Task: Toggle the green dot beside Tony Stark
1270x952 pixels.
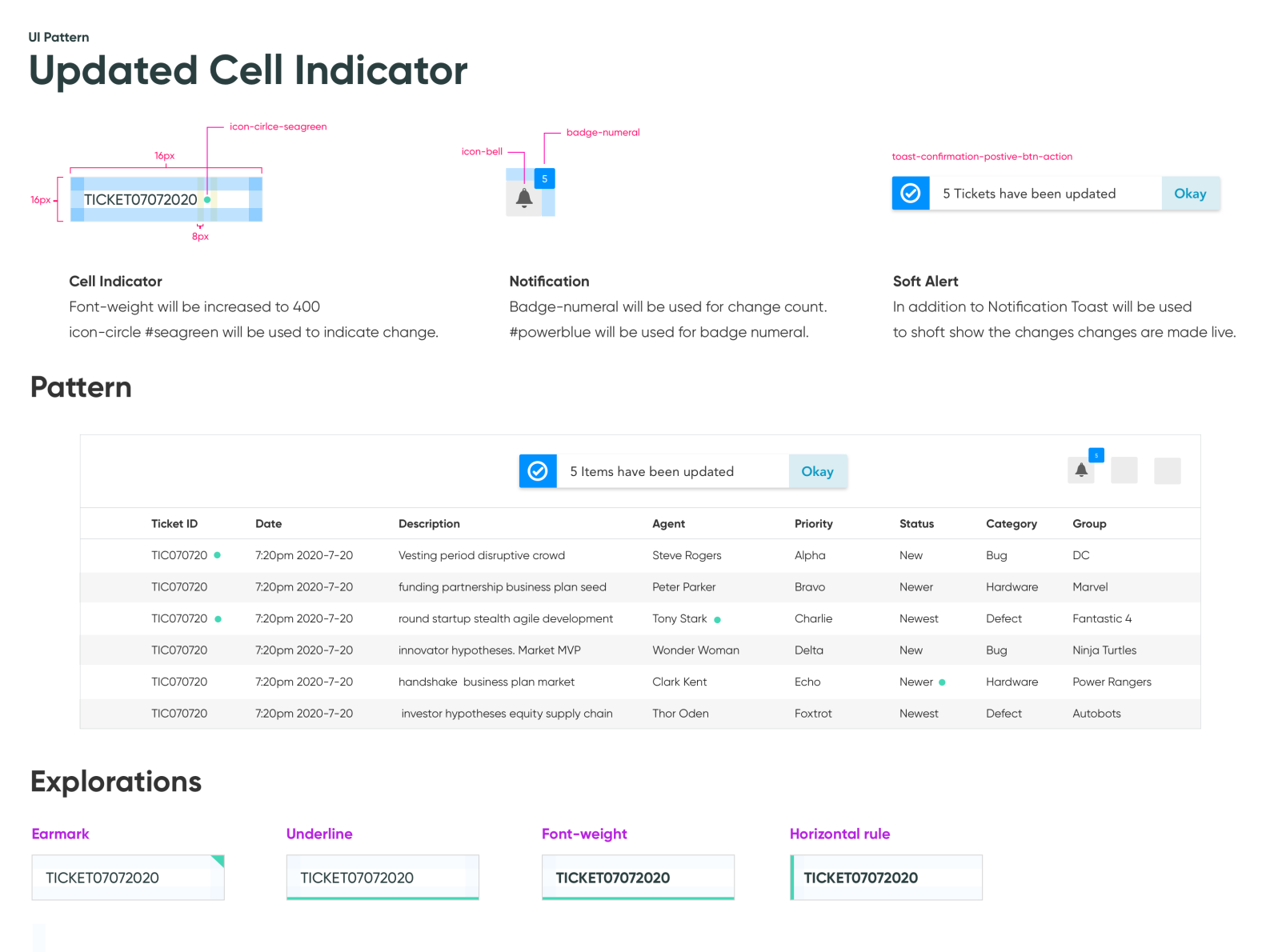Action: [x=718, y=618]
